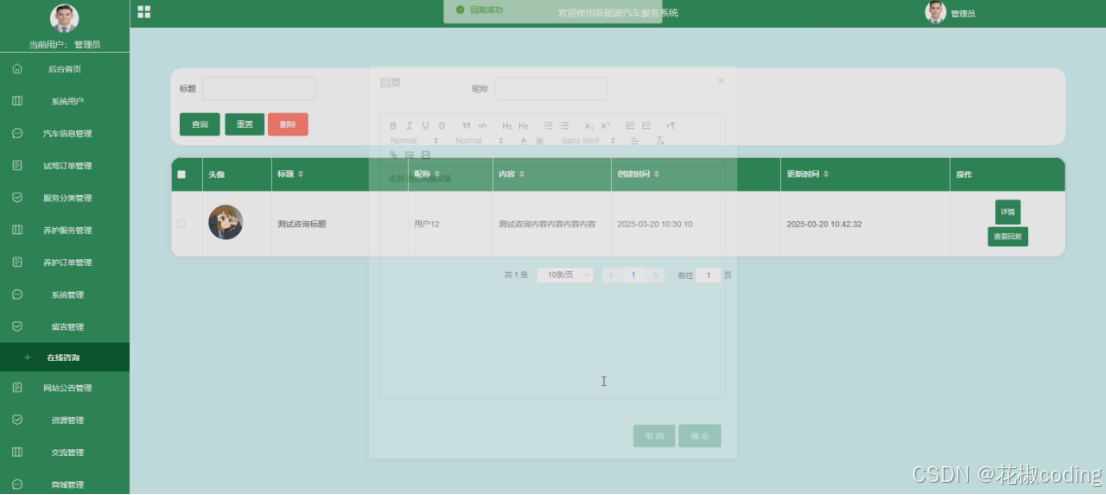The height and width of the screenshot is (495, 1106).
Task: Click the text color icon in reply editor
Action: (523, 140)
